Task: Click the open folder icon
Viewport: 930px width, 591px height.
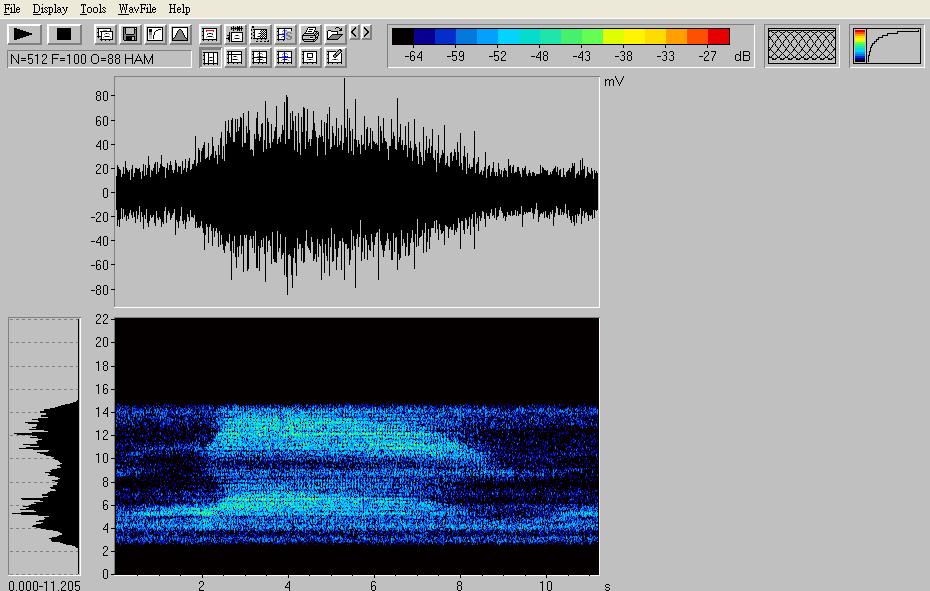Action: click(335, 34)
